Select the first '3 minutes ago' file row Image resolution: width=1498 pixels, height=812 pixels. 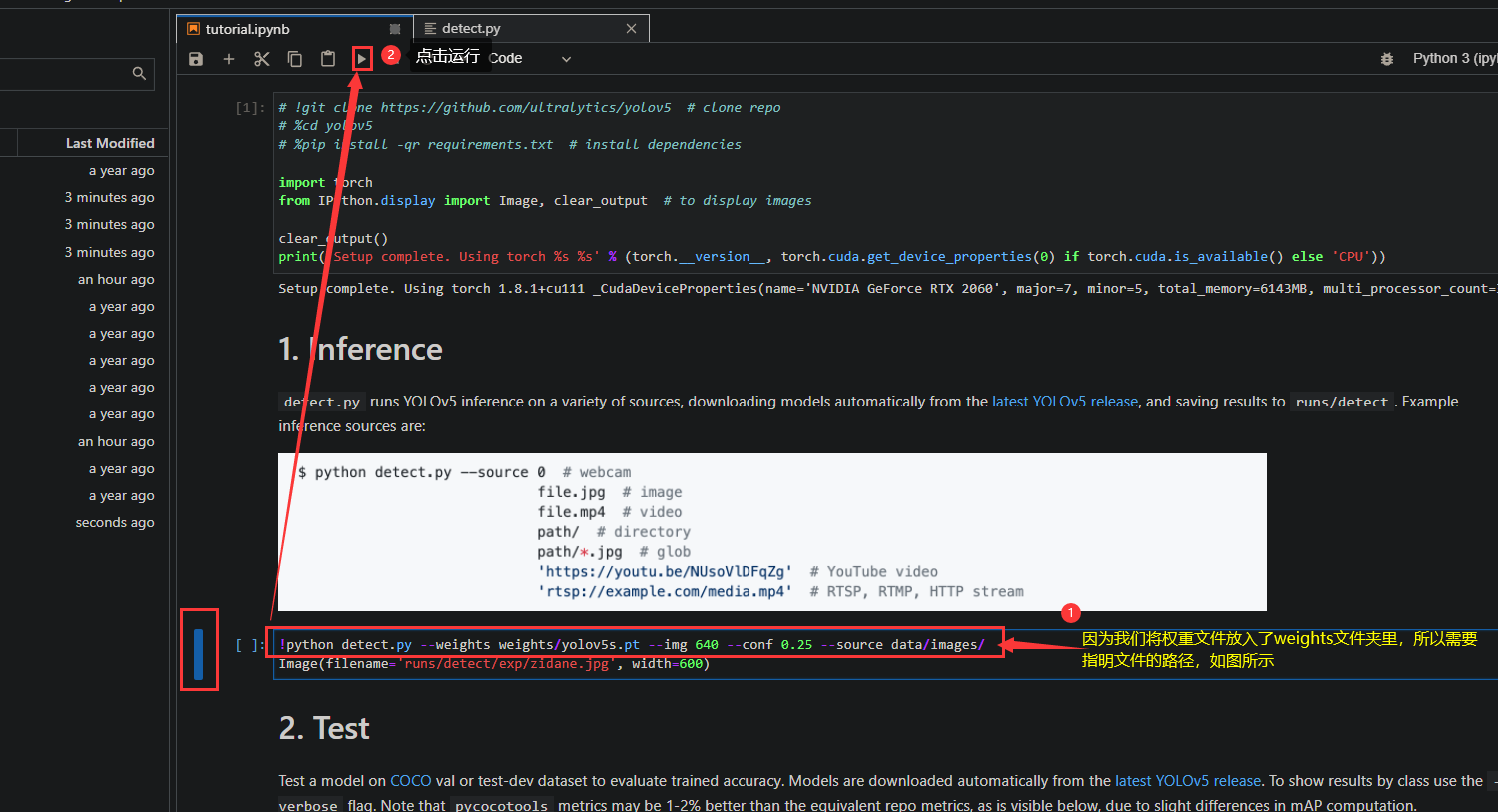click(x=85, y=198)
